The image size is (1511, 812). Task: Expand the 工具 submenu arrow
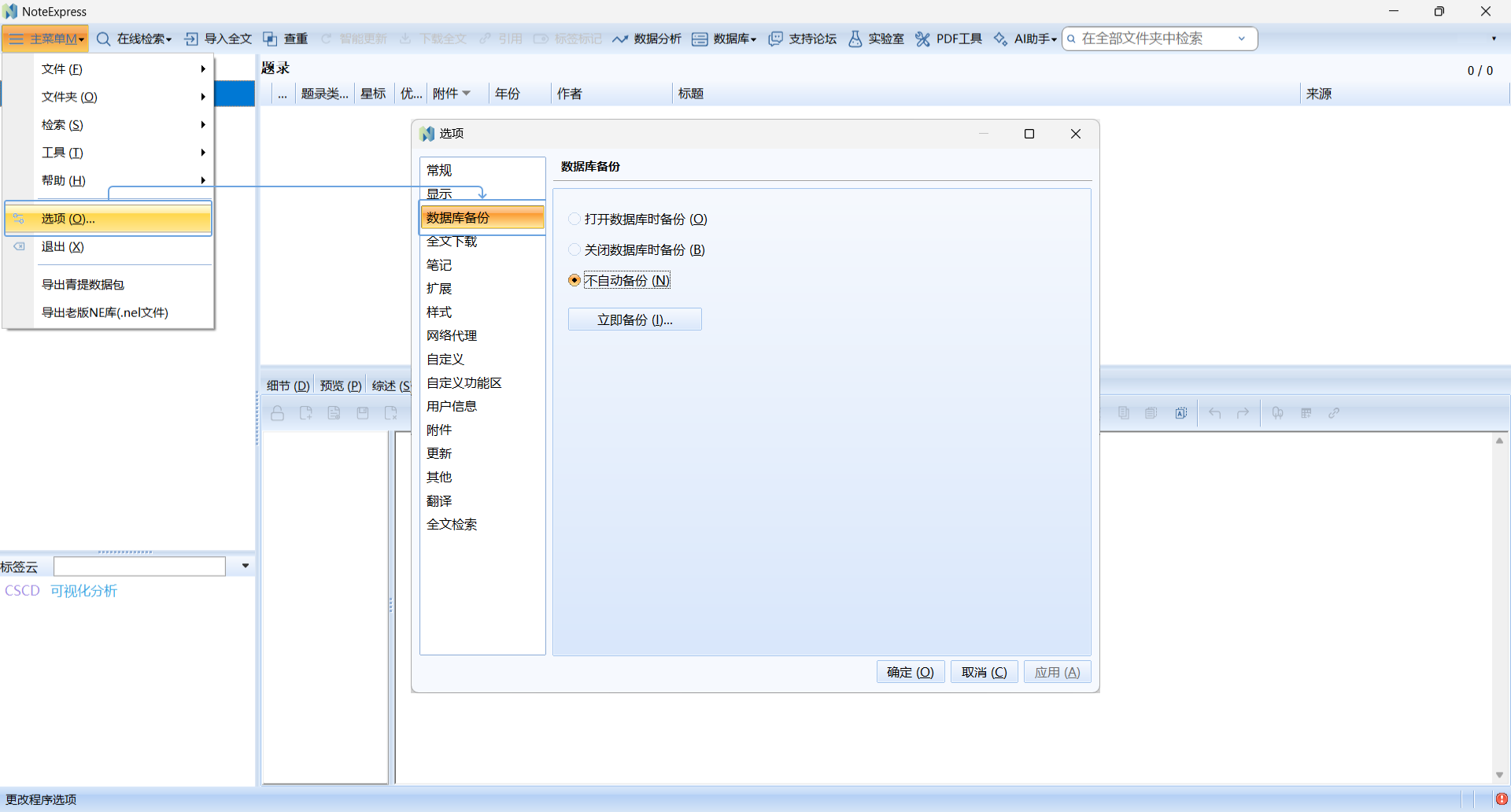tap(203, 153)
